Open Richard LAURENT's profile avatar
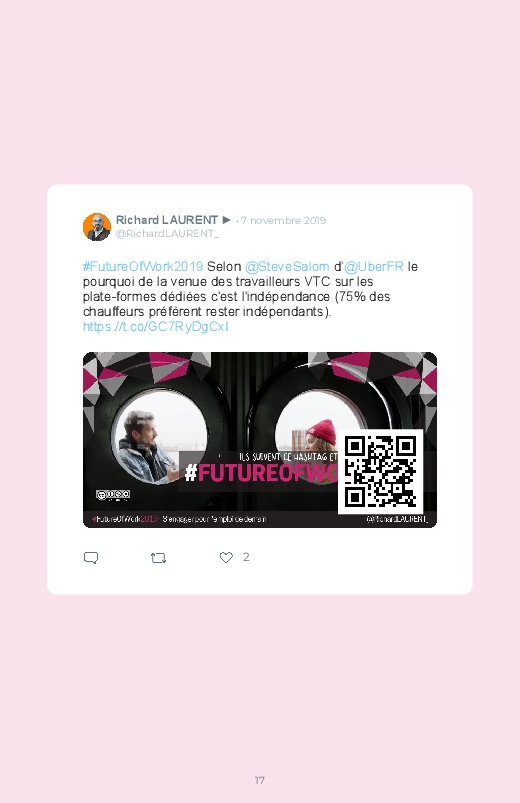The height and width of the screenshot is (803, 520). 97,227
